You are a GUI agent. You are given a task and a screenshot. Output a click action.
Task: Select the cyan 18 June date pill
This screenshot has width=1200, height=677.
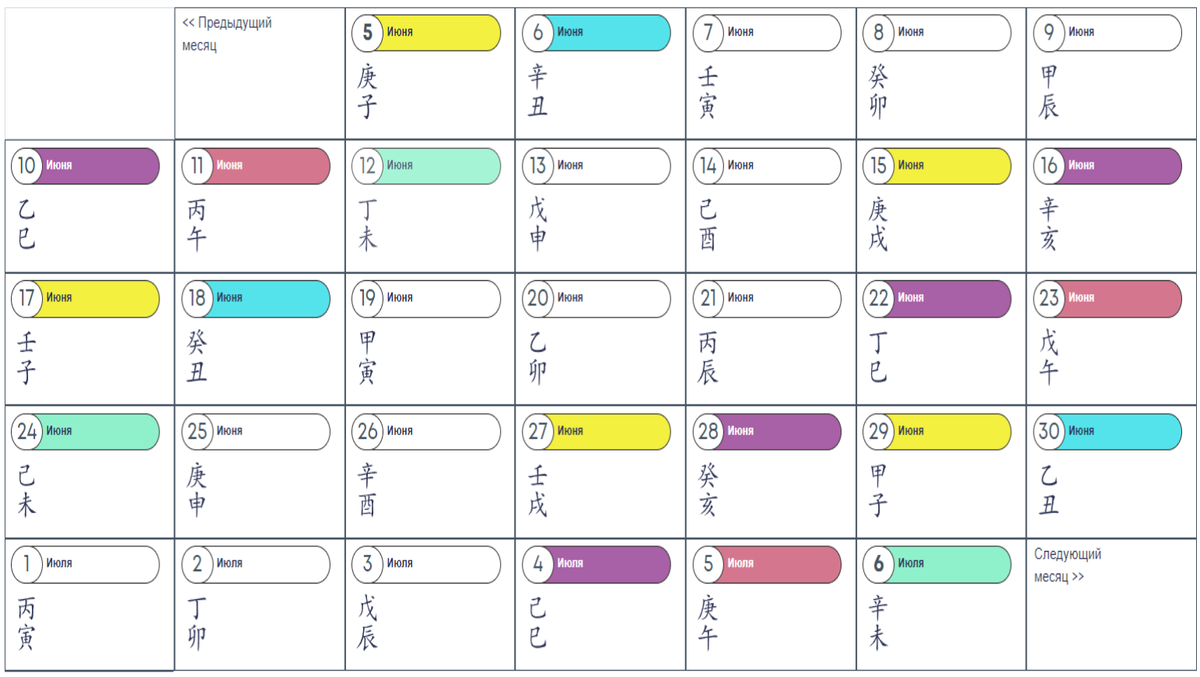(x=255, y=299)
